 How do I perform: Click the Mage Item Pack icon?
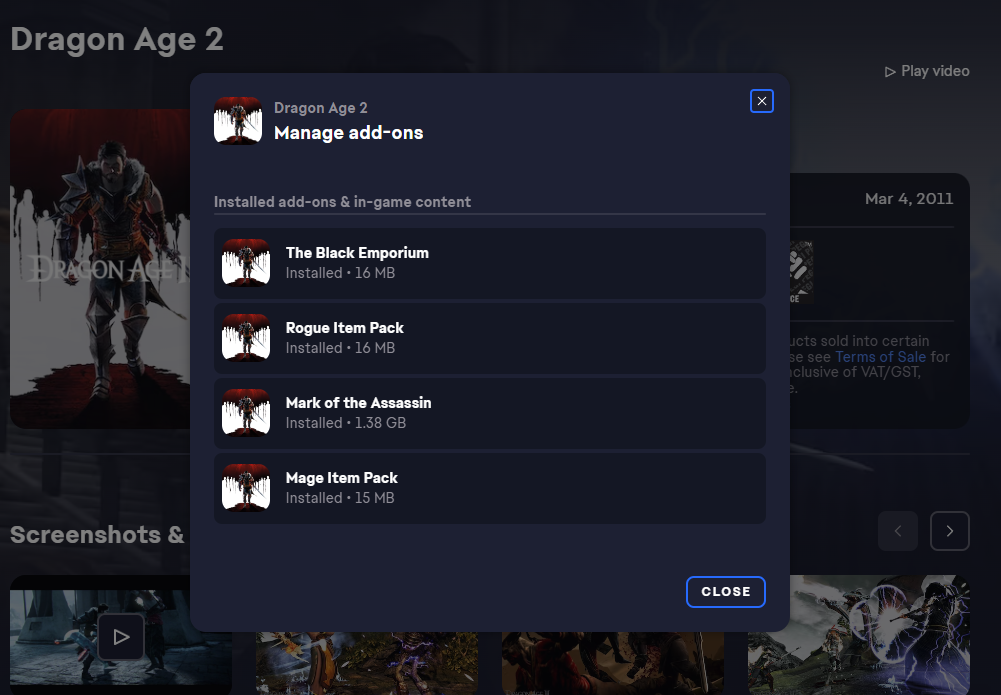[x=246, y=488]
